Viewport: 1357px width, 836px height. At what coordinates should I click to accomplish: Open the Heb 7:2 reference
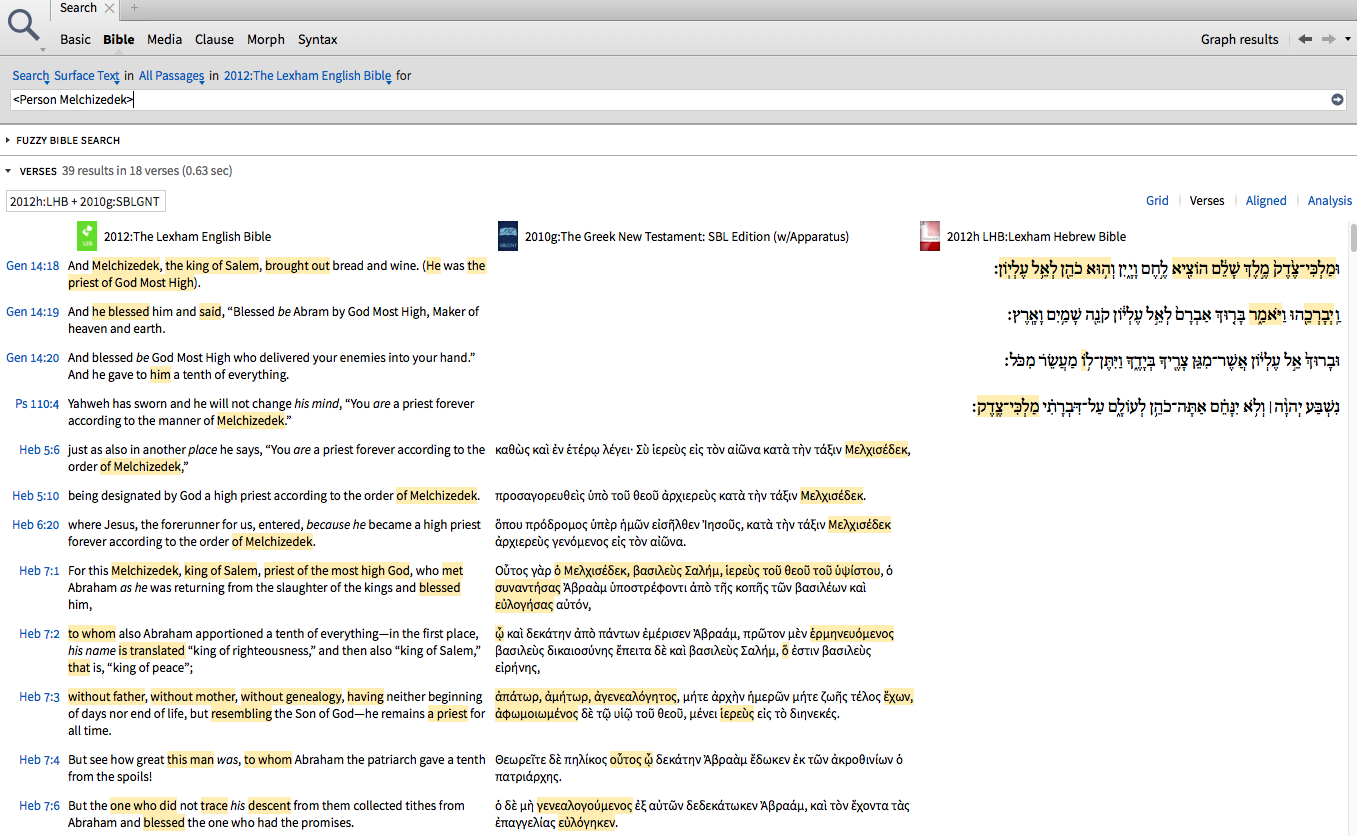39,634
